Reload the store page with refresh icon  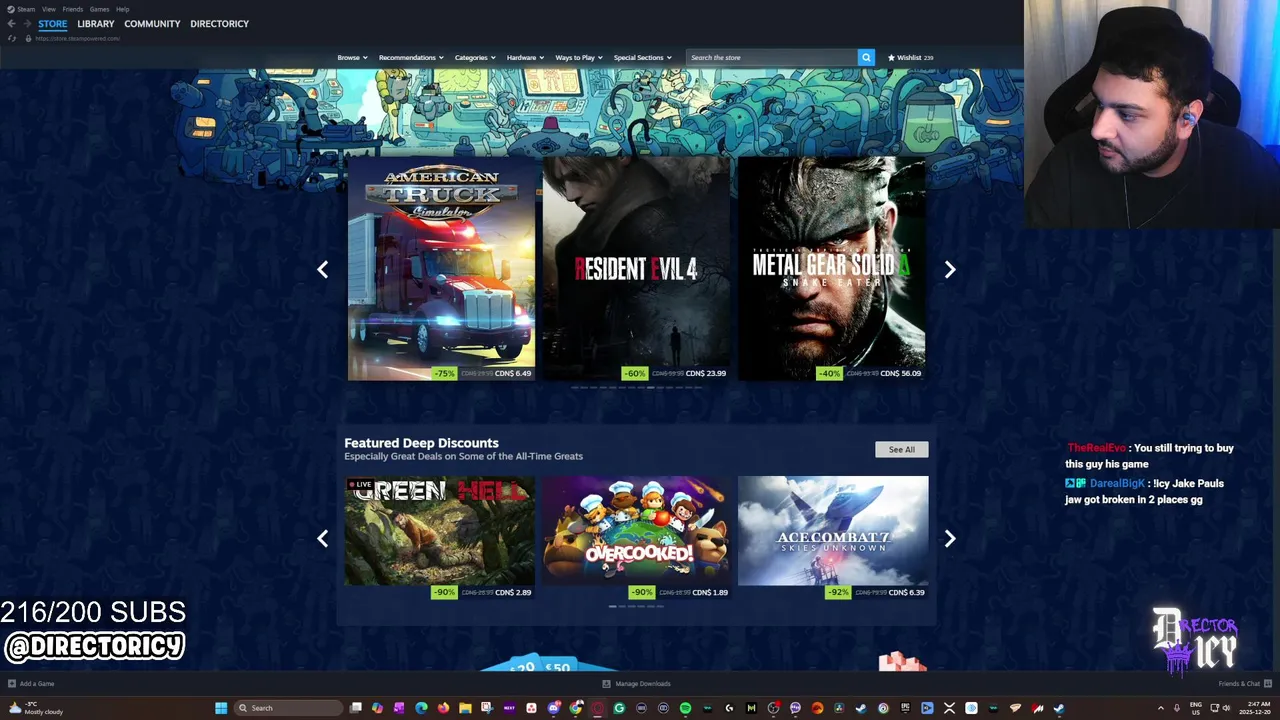pos(12,38)
